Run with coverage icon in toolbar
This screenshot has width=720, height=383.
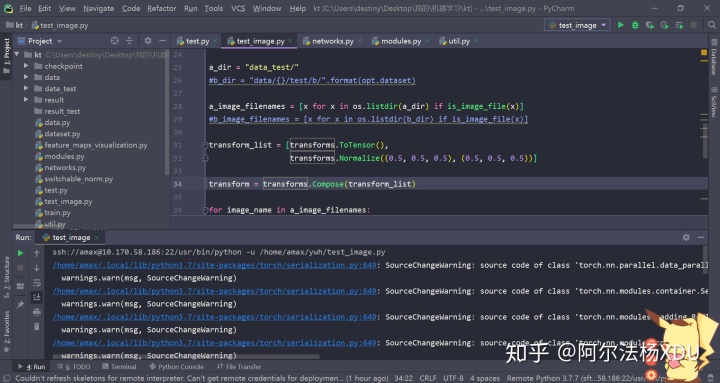click(650, 25)
